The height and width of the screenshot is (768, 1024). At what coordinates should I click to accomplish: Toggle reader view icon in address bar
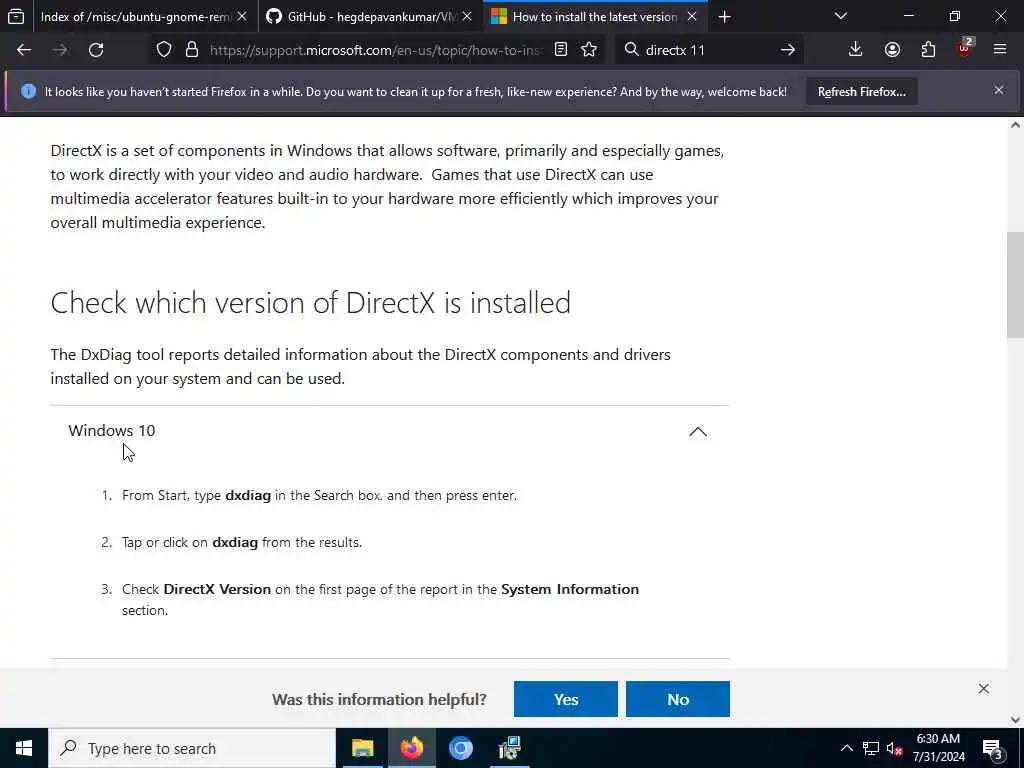tap(560, 50)
